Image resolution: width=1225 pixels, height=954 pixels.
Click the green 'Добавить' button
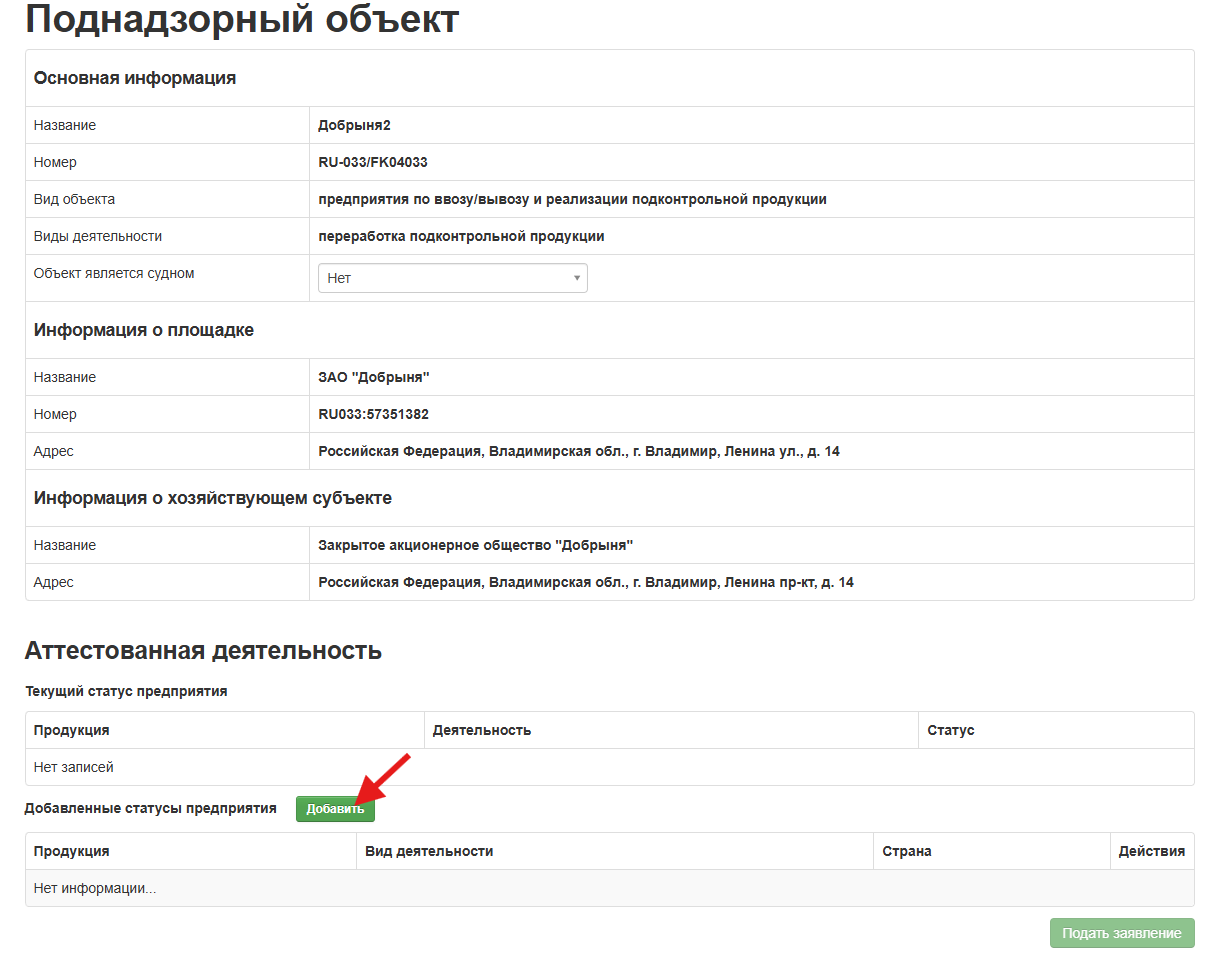click(335, 809)
